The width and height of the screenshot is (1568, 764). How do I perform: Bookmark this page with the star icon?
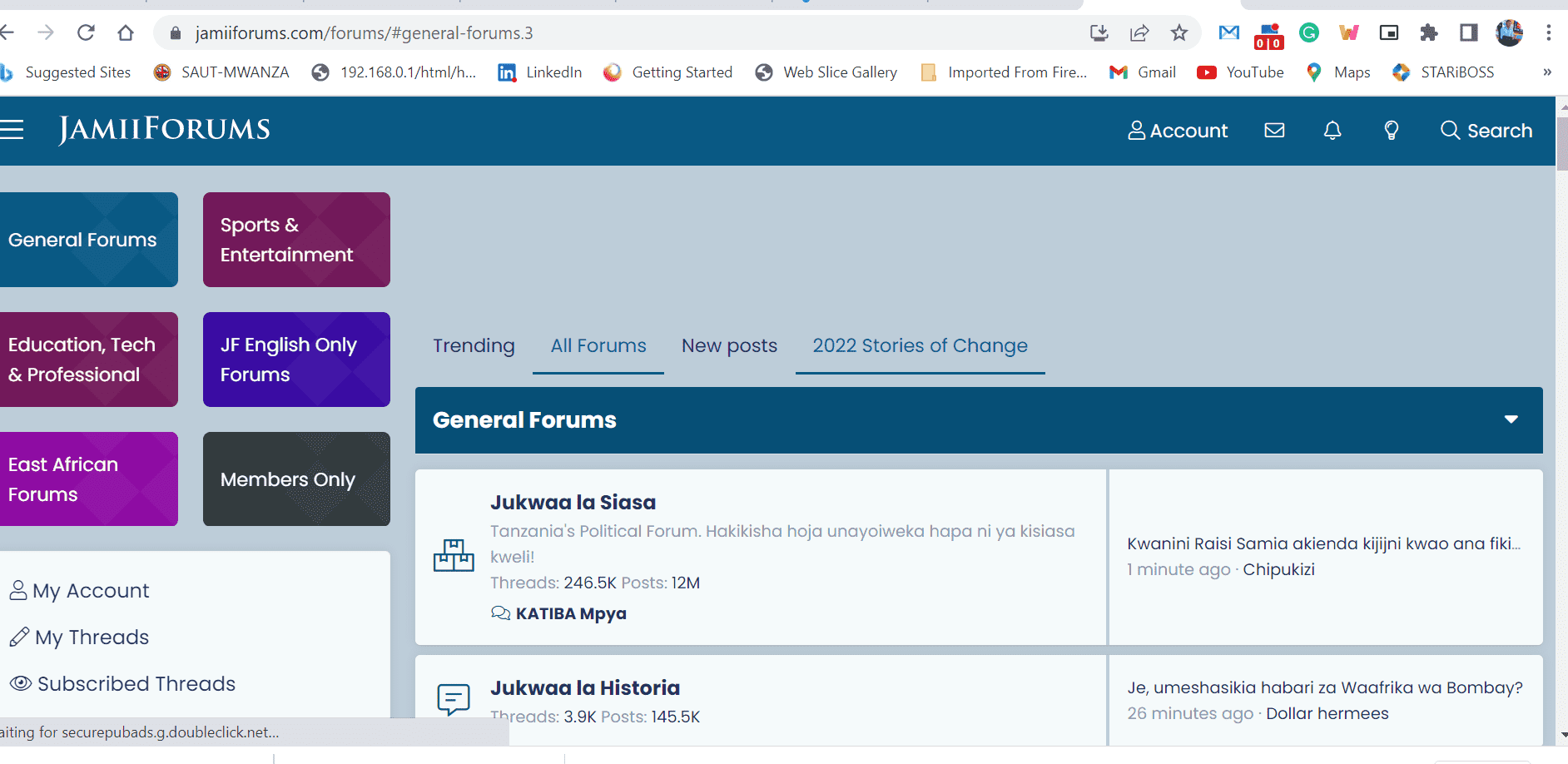[x=1179, y=32]
